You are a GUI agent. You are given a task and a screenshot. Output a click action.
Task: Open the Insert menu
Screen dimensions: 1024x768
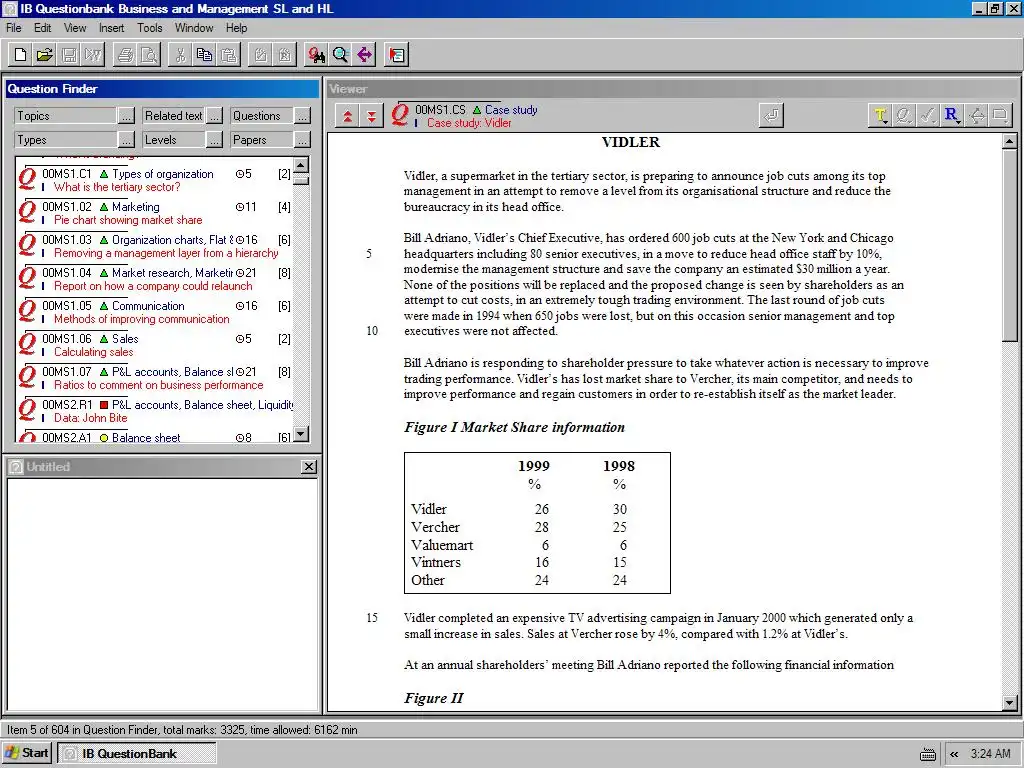(x=111, y=28)
